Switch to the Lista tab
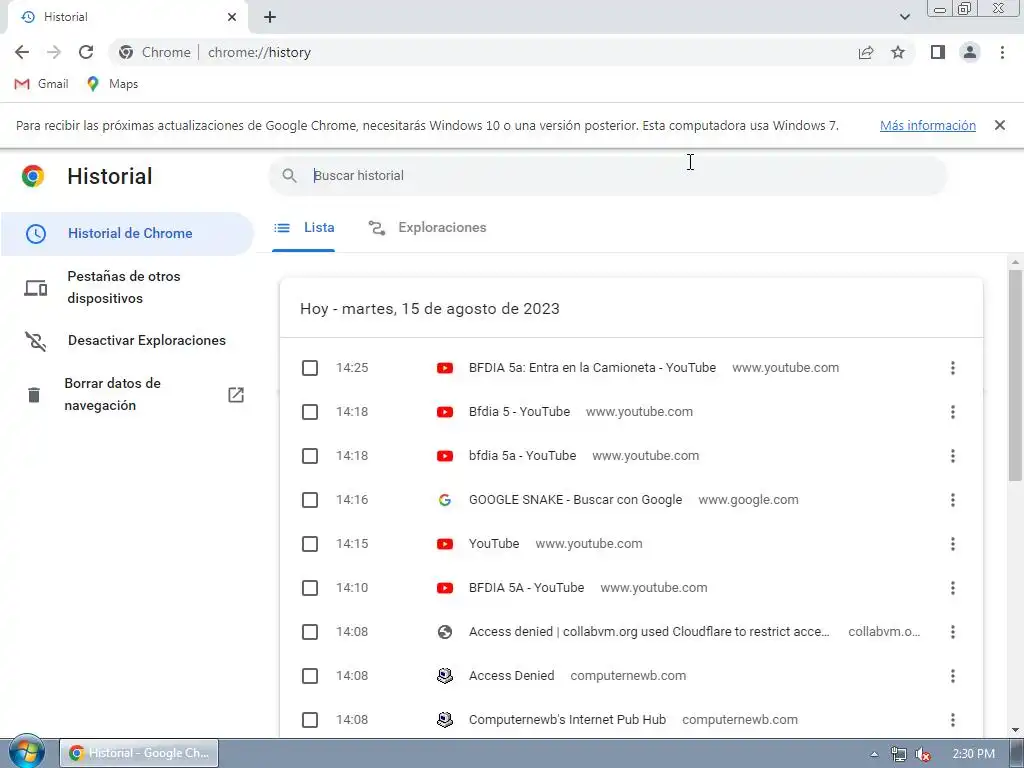Image resolution: width=1024 pixels, height=768 pixels. click(x=304, y=227)
